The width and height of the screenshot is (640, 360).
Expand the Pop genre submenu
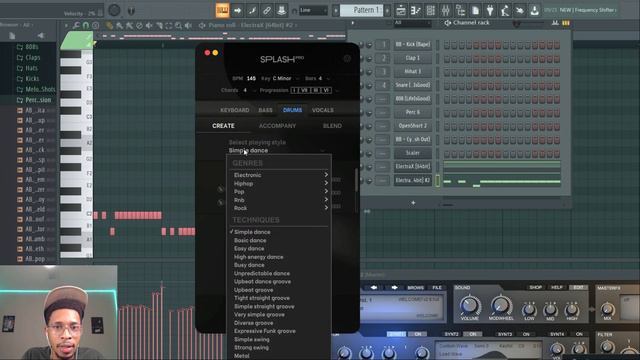pyautogui.click(x=280, y=191)
